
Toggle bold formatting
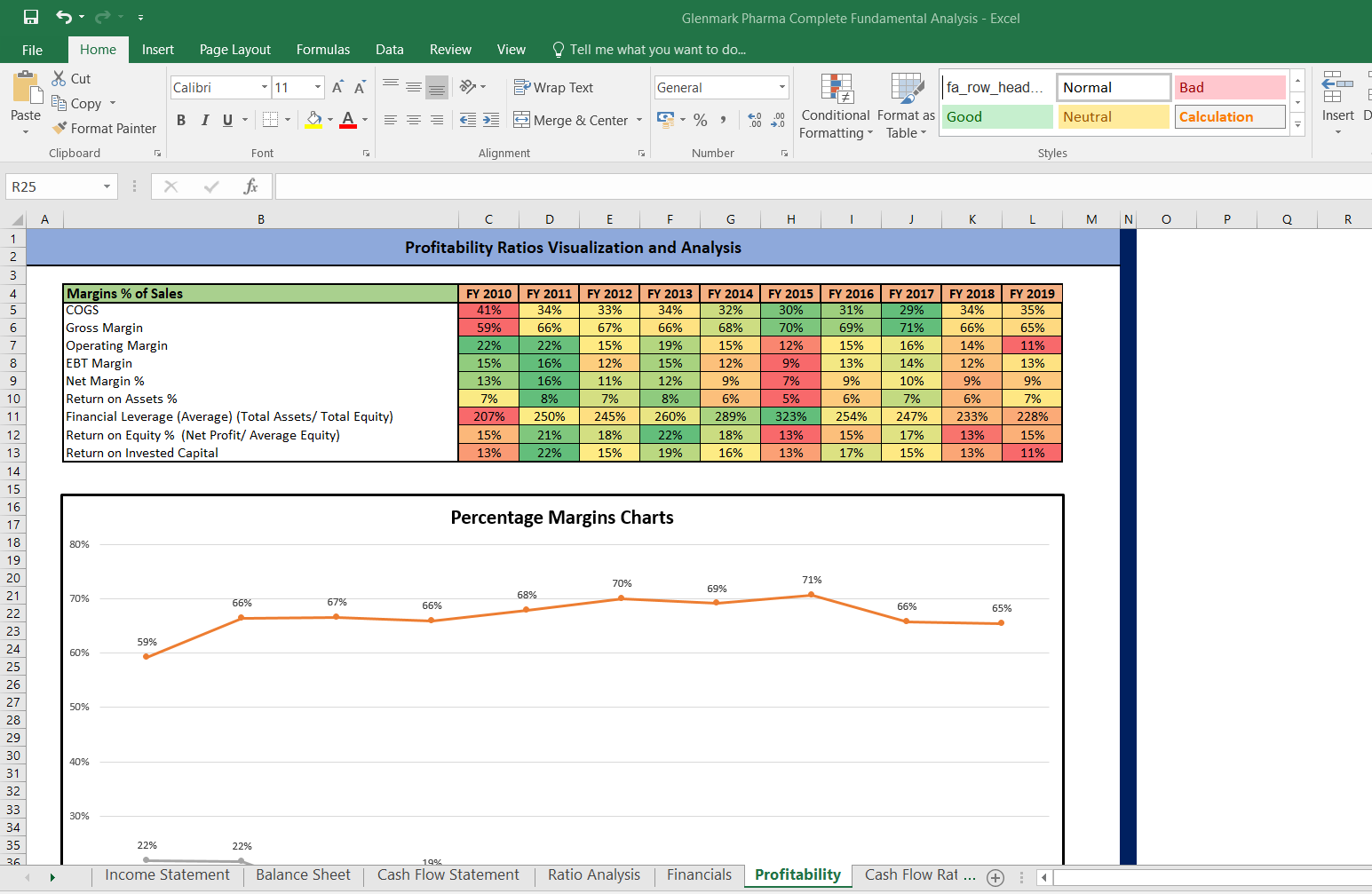181,120
